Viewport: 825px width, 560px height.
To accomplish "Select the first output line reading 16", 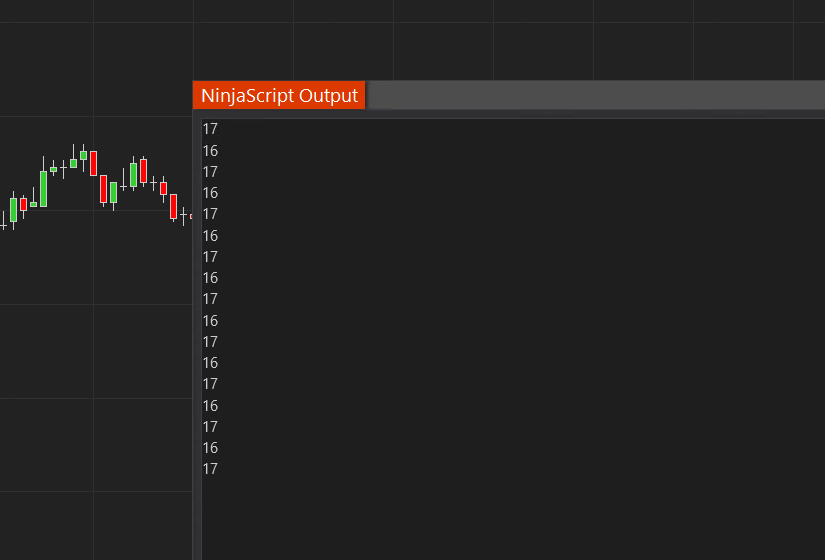I will point(210,151).
